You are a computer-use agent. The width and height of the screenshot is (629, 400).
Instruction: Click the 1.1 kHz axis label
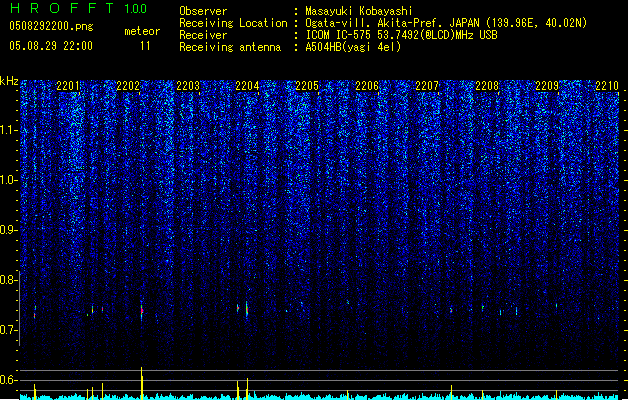pyautogui.click(x=7, y=130)
